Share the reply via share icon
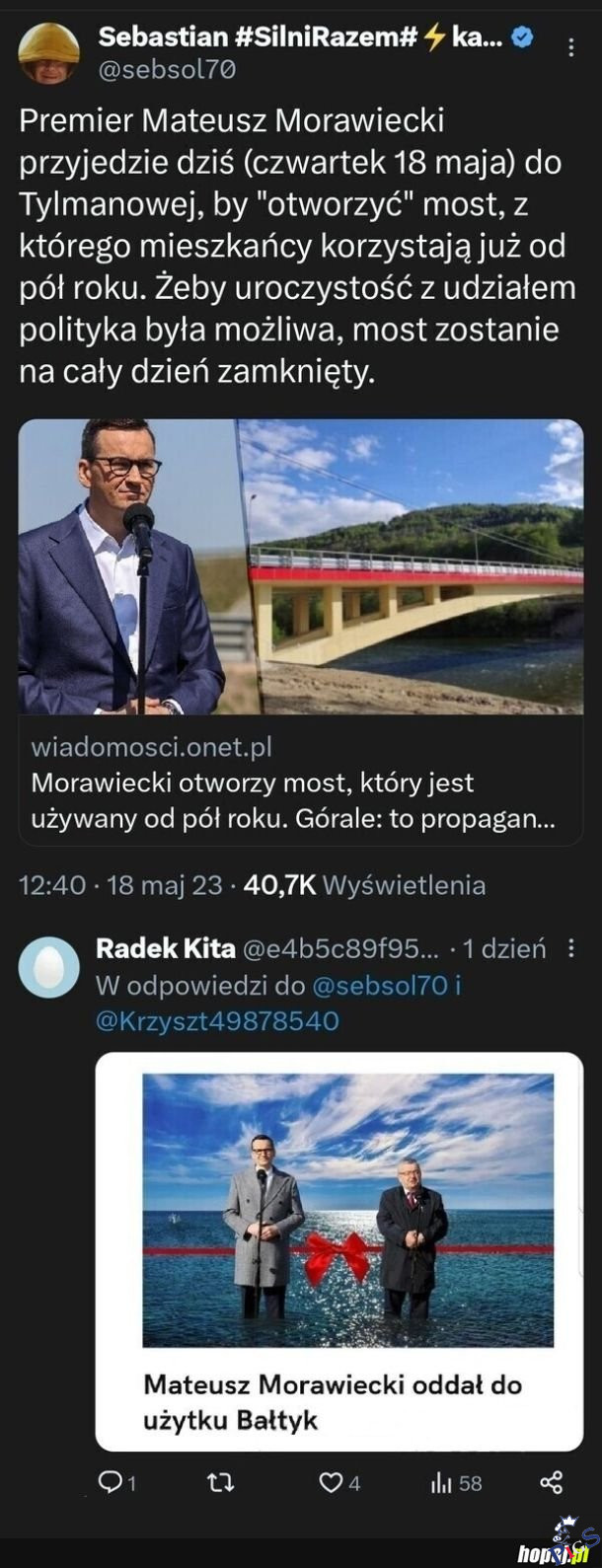Viewport: 602px width, 1568px height. click(x=552, y=1482)
